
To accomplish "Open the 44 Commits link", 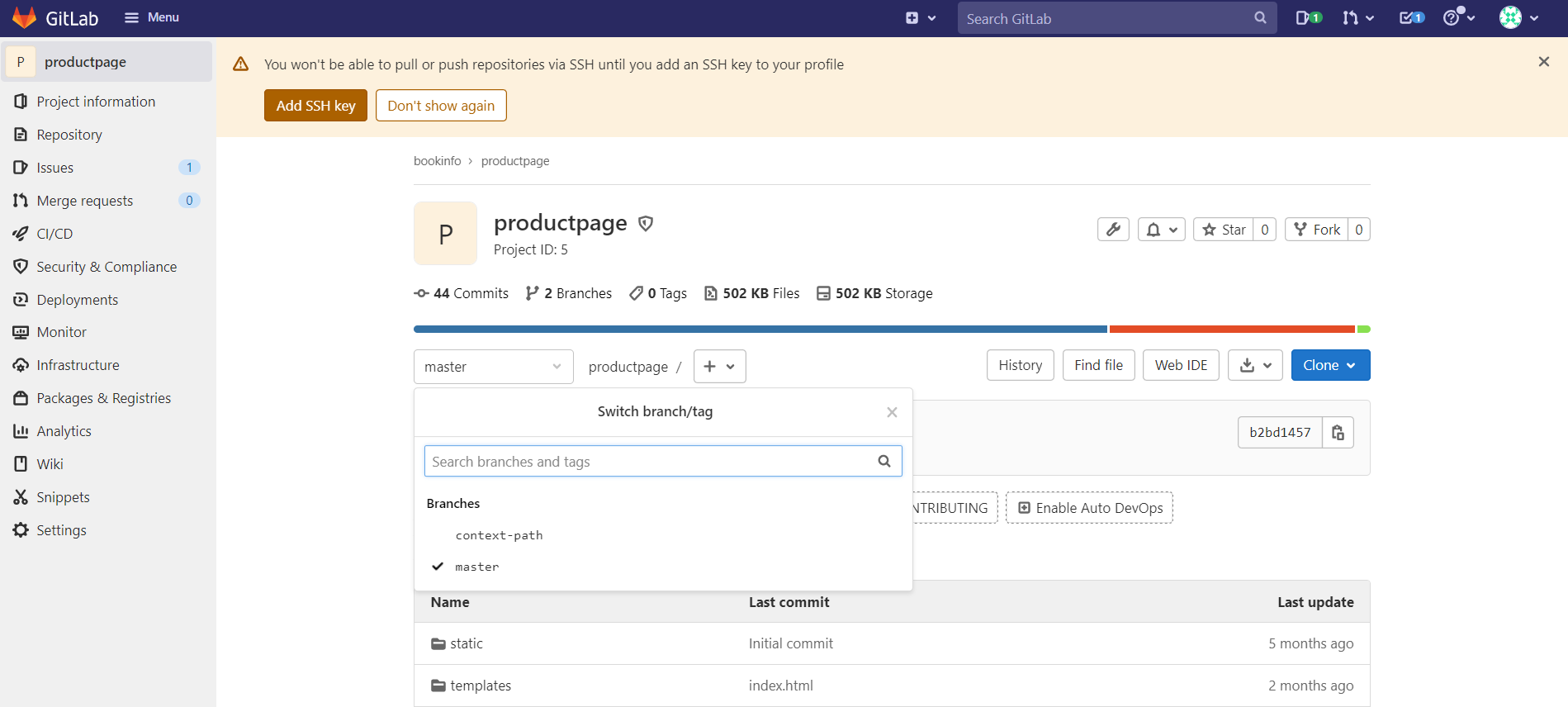I will pyautogui.click(x=462, y=293).
